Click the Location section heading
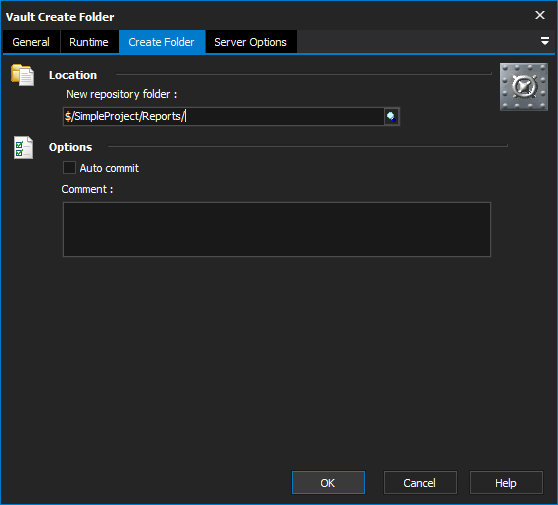Image resolution: width=558 pixels, height=505 pixels. point(73,75)
